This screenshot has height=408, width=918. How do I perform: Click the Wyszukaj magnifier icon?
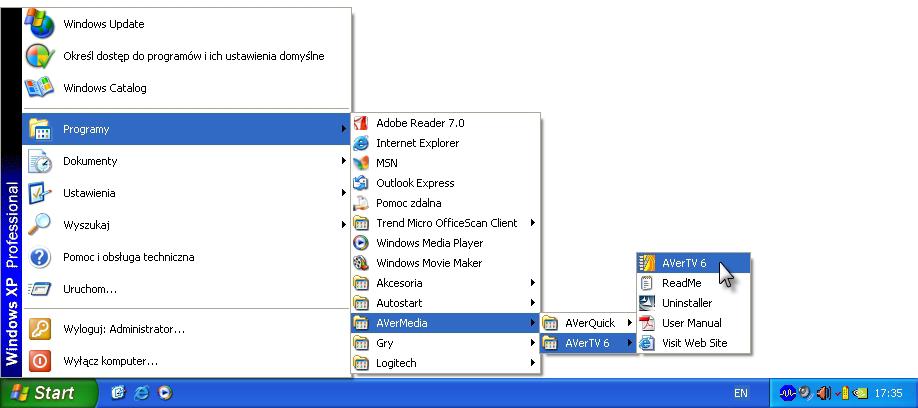(40, 225)
